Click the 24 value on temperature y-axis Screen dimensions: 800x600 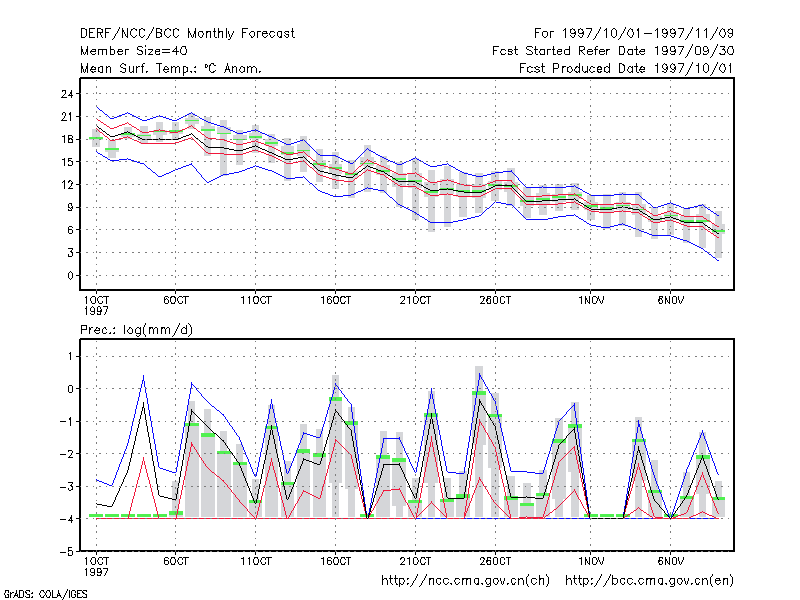[x=67, y=94]
